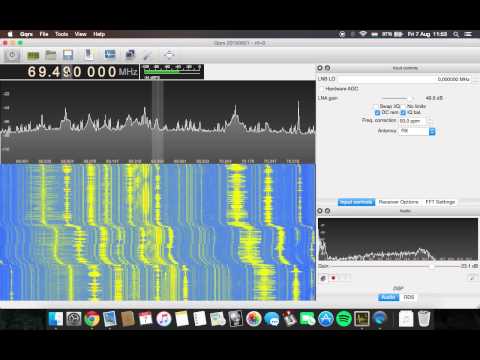
Task: Float the Audio dock panel
Action: pyautogui.click(x=327, y=211)
